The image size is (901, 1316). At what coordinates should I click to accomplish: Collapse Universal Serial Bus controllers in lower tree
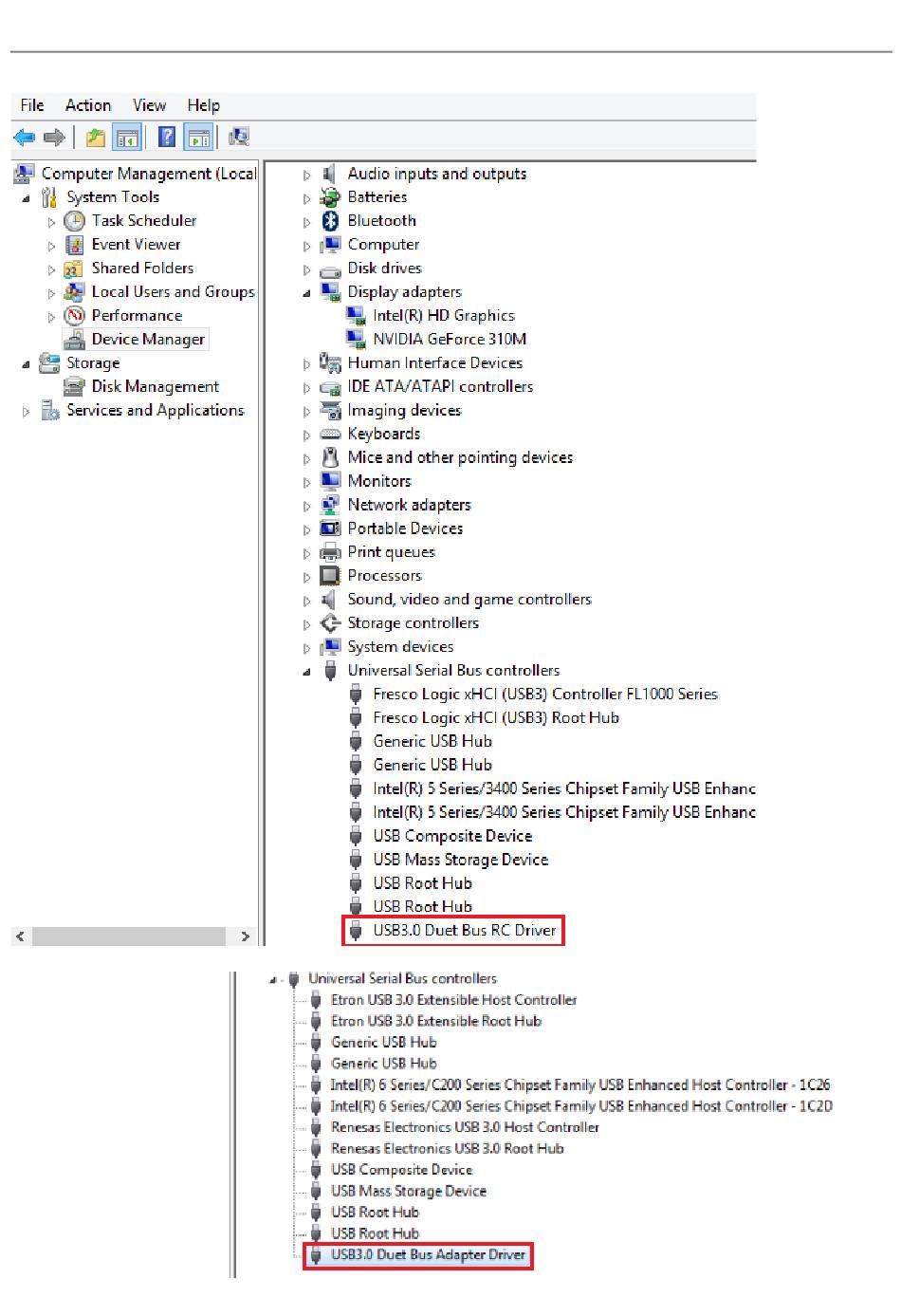(x=273, y=980)
